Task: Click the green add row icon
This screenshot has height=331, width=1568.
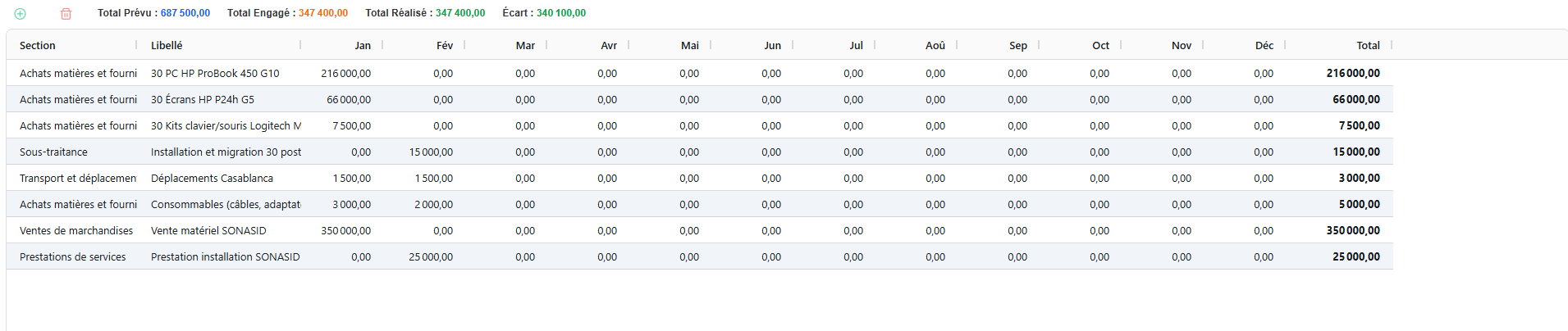Action: coord(21,14)
